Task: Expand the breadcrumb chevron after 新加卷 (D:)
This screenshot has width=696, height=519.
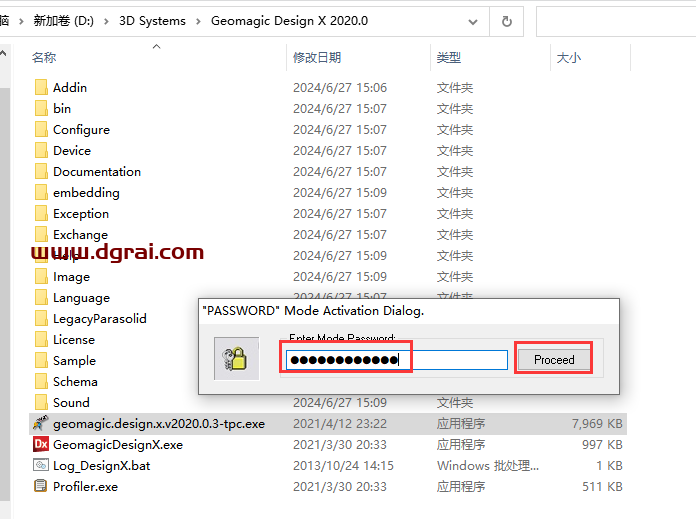Action: [106, 21]
